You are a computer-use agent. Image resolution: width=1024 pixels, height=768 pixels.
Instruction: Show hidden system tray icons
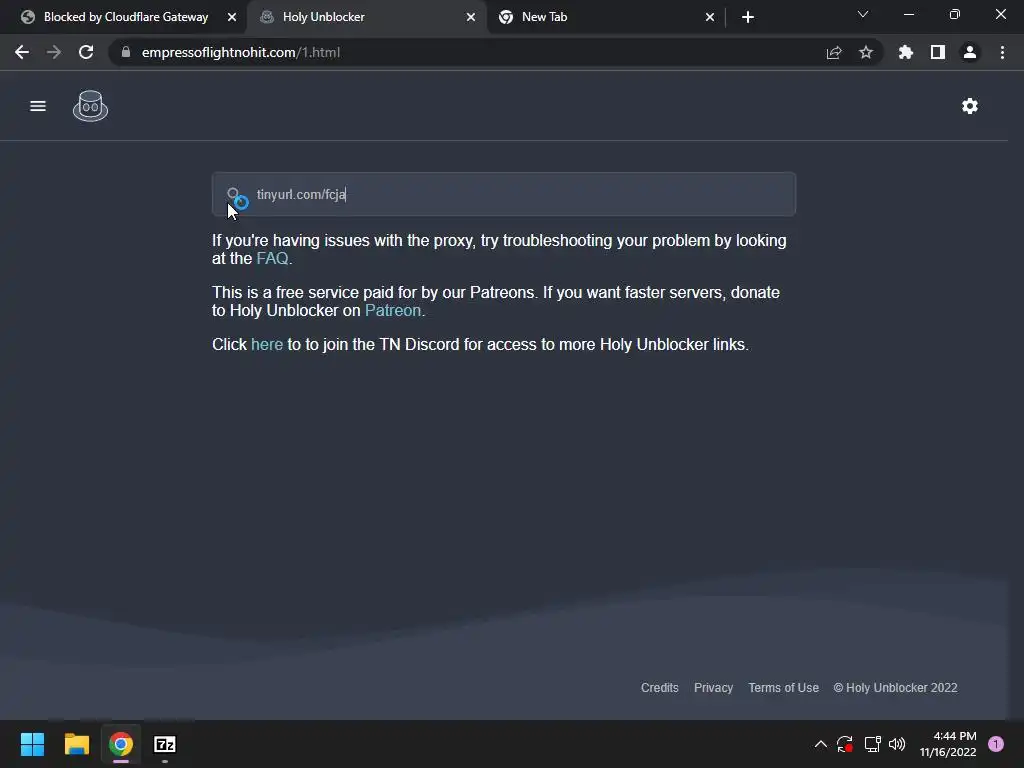click(821, 744)
